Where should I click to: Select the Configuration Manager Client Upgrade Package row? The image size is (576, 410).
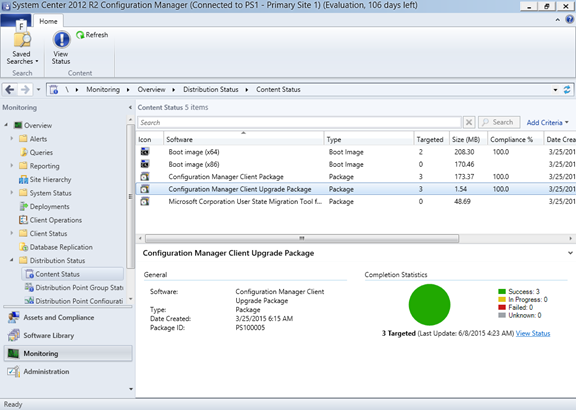tap(356, 189)
